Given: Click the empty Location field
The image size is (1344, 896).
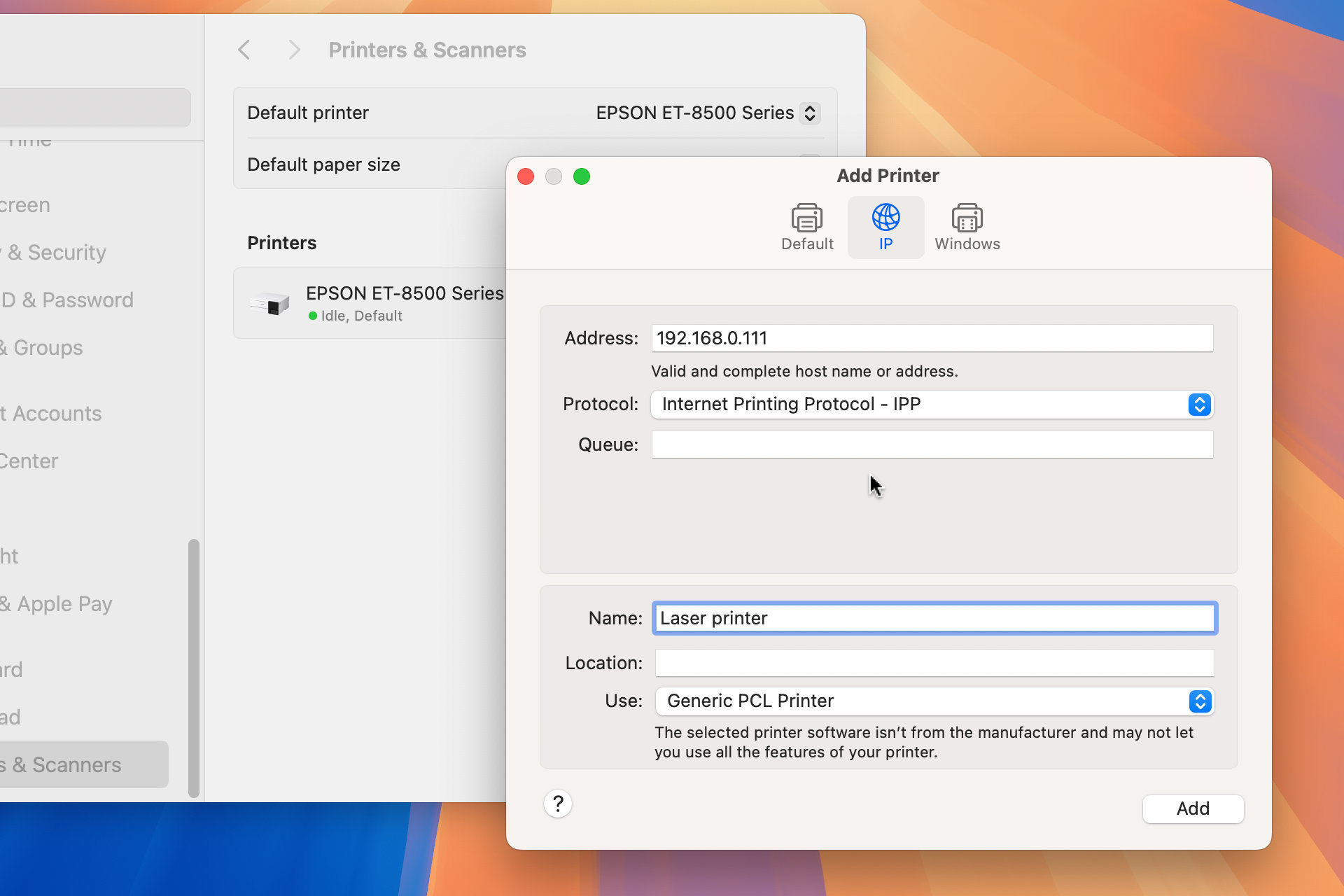Looking at the screenshot, I should [x=934, y=663].
